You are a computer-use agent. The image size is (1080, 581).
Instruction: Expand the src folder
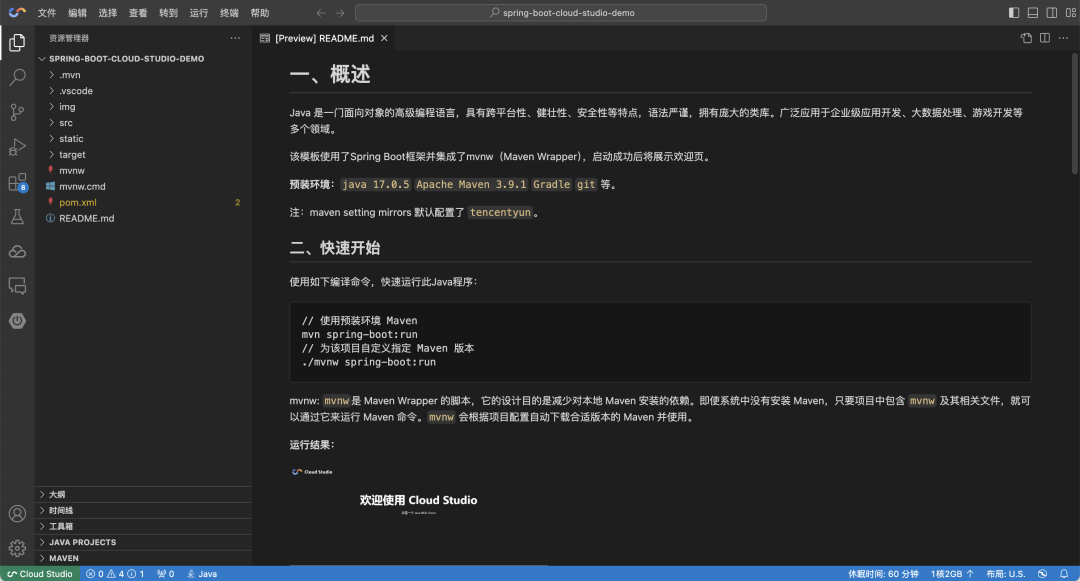coord(66,122)
